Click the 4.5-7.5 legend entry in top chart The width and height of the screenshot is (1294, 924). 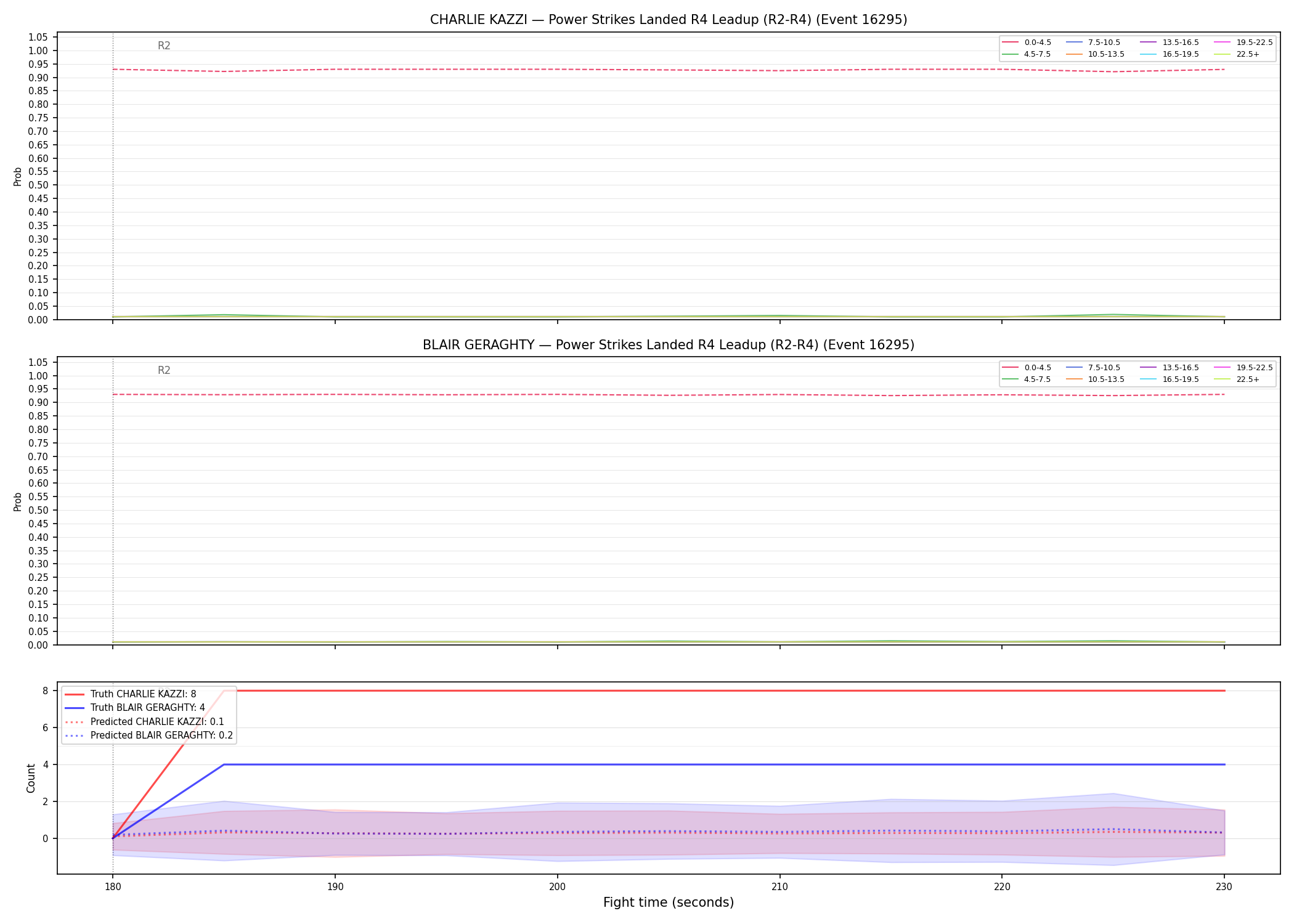pos(1027,54)
